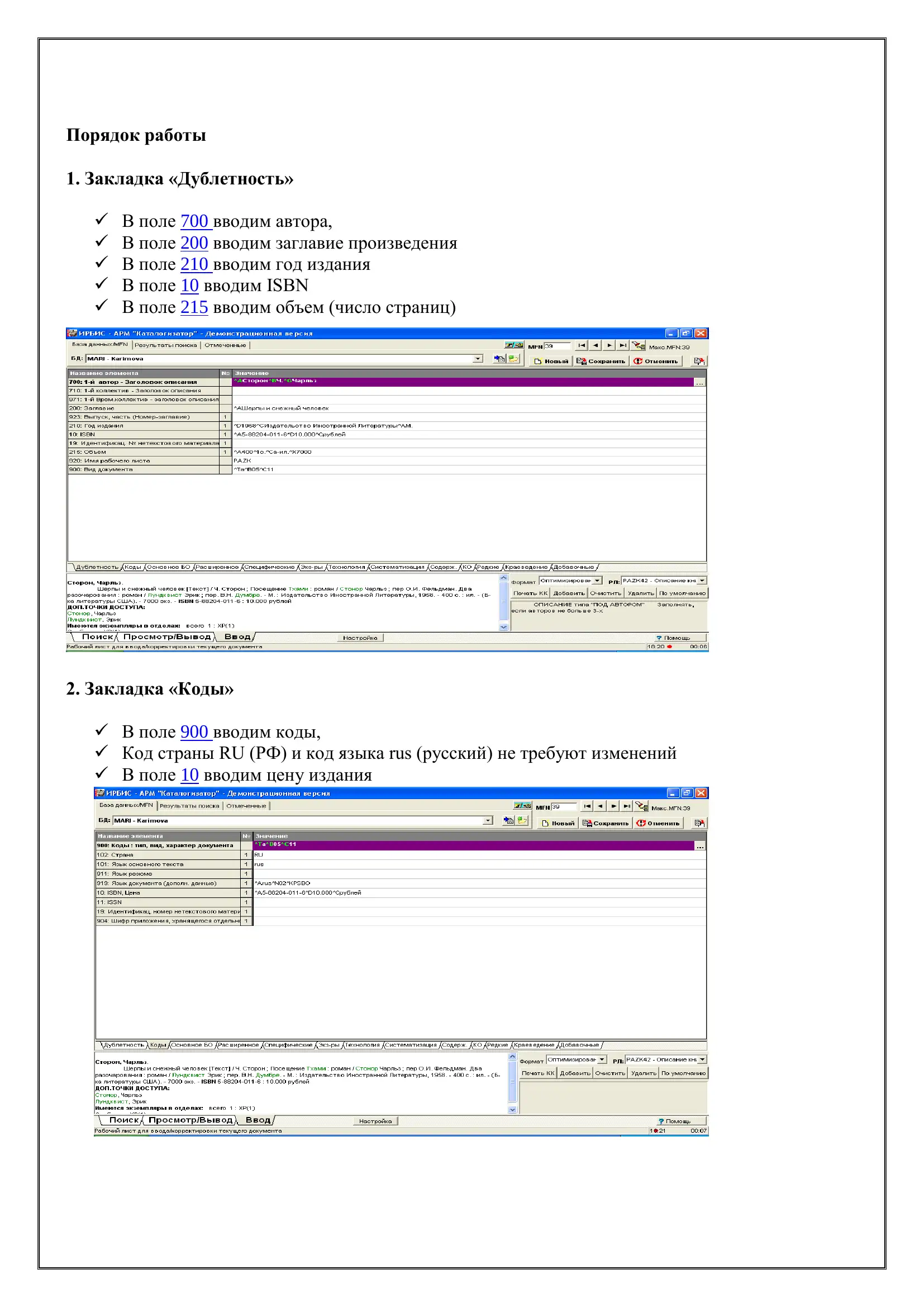
Task: Go to next record in the Дублетность window
Action: tap(609, 345)
